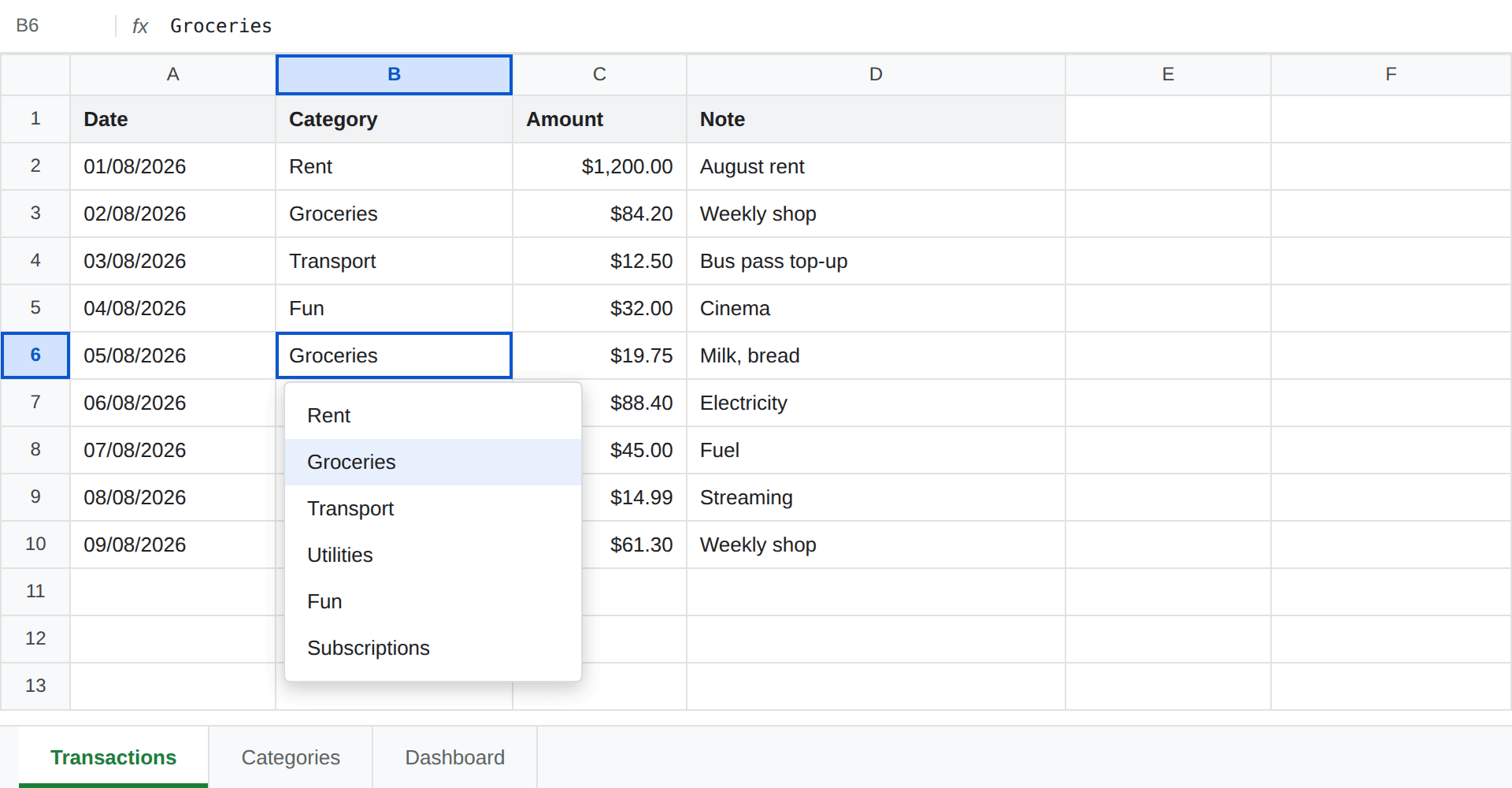Screen dimensions: 1512x788
Task: Select the Transactions sheet tab
Action: [x=113, y=757]
